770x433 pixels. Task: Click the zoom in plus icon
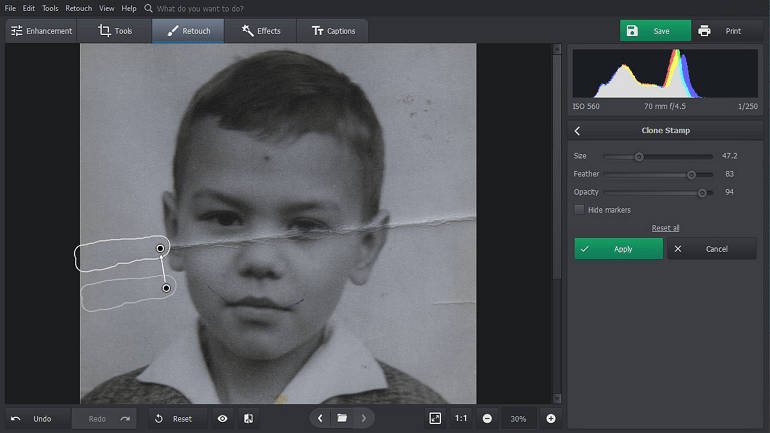(x=551, y=418)
